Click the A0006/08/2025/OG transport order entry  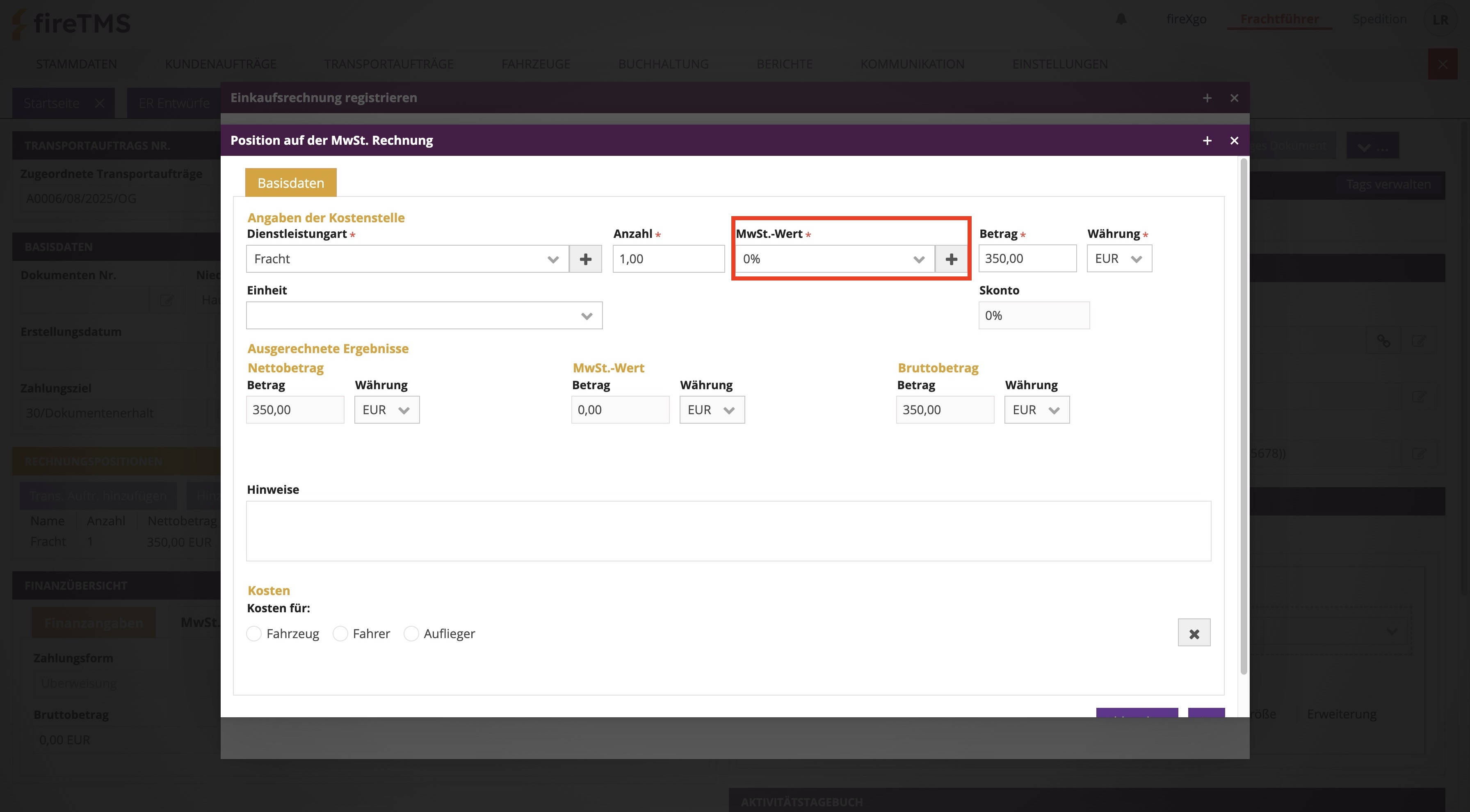tap(81, 198)
